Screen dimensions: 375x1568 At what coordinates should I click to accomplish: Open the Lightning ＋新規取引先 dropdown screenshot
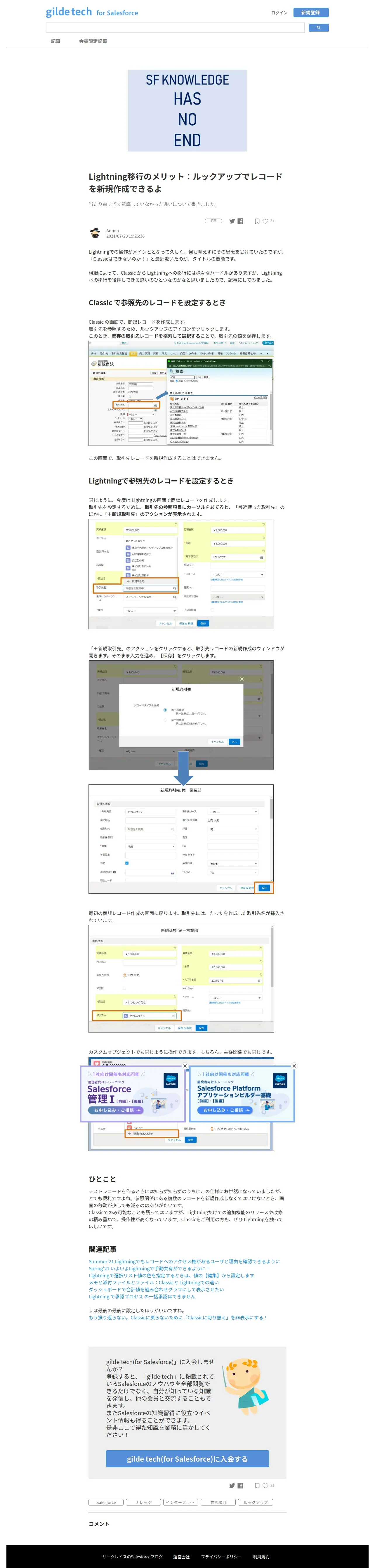(181, 574)
